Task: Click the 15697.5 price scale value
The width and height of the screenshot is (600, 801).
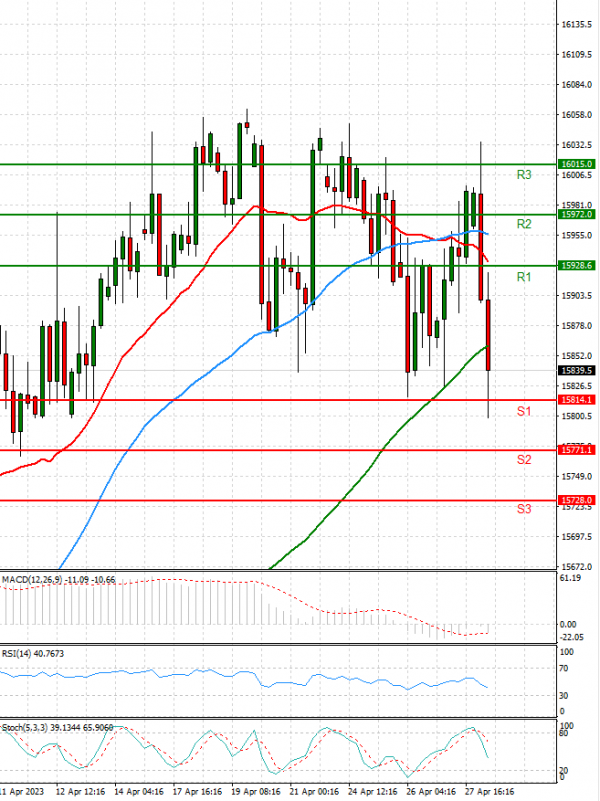Action: pyautogui.click(x=577, y=536)
